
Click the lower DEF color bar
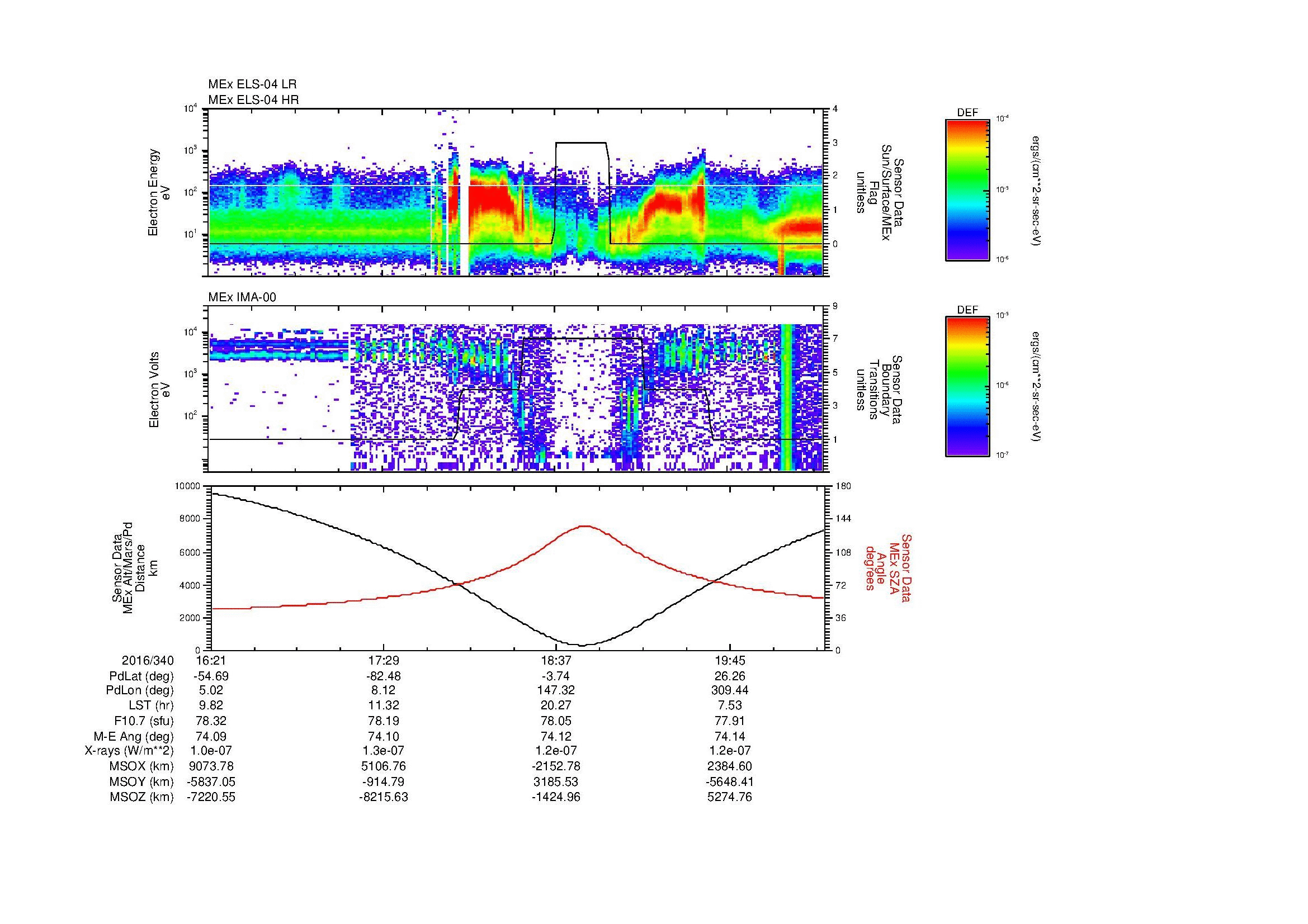point(967,387)
